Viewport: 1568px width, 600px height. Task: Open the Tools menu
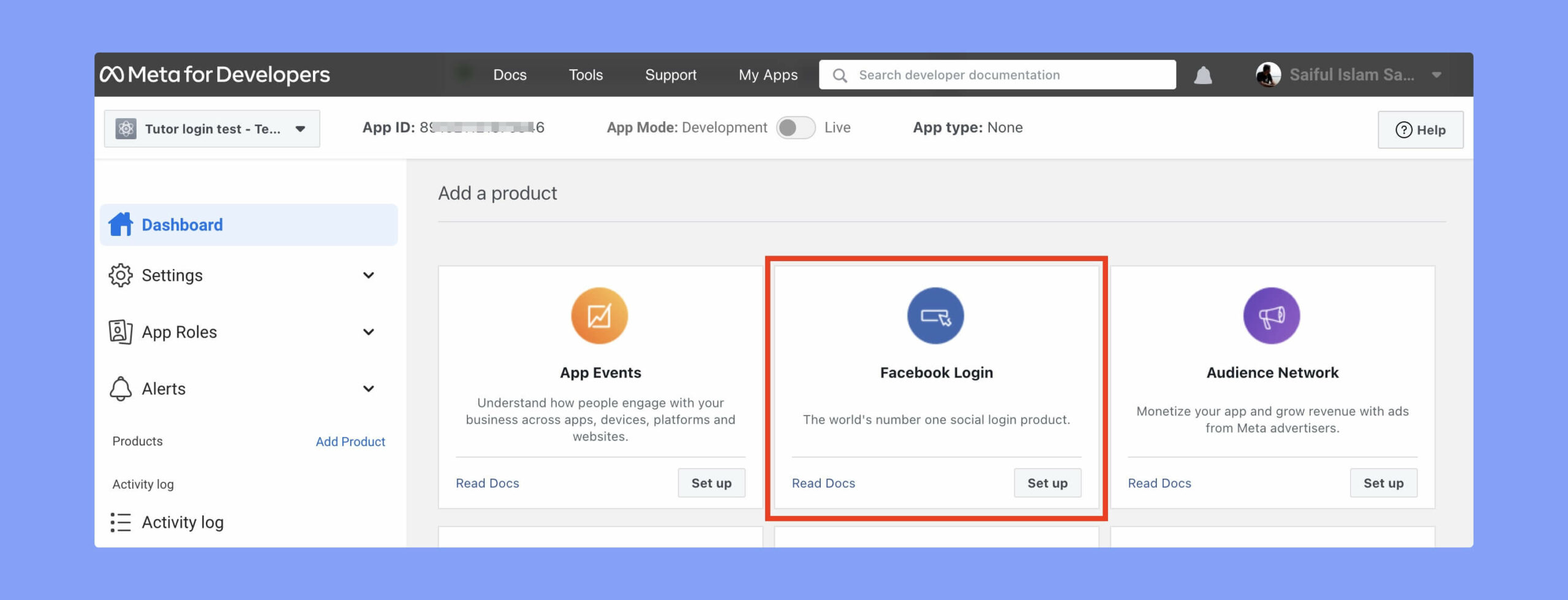pos(586,75)
